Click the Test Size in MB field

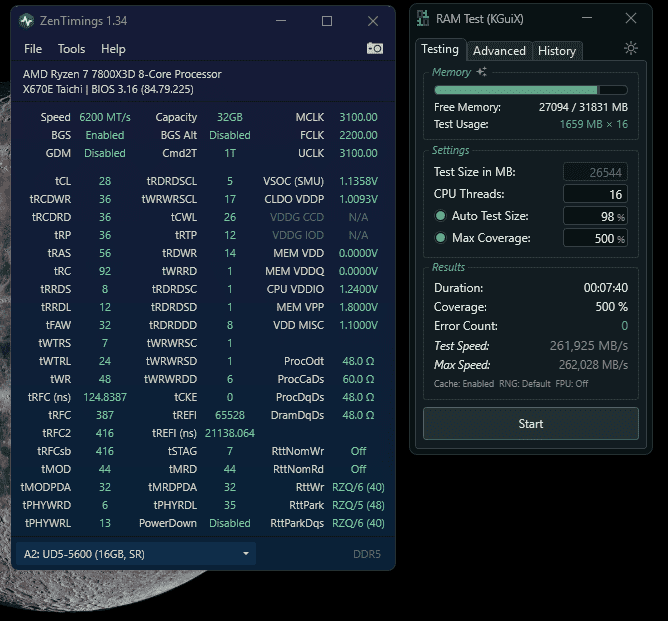coord(595,172)
